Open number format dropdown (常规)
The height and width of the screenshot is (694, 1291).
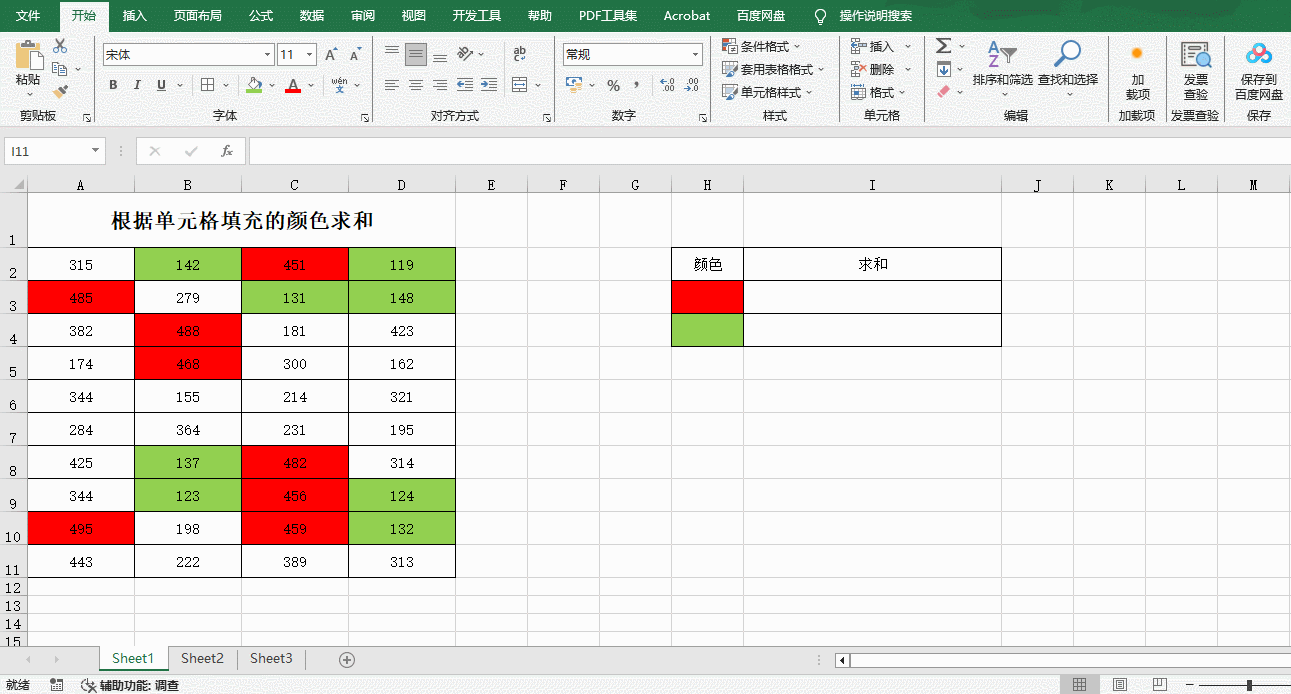tap(695, 55)
